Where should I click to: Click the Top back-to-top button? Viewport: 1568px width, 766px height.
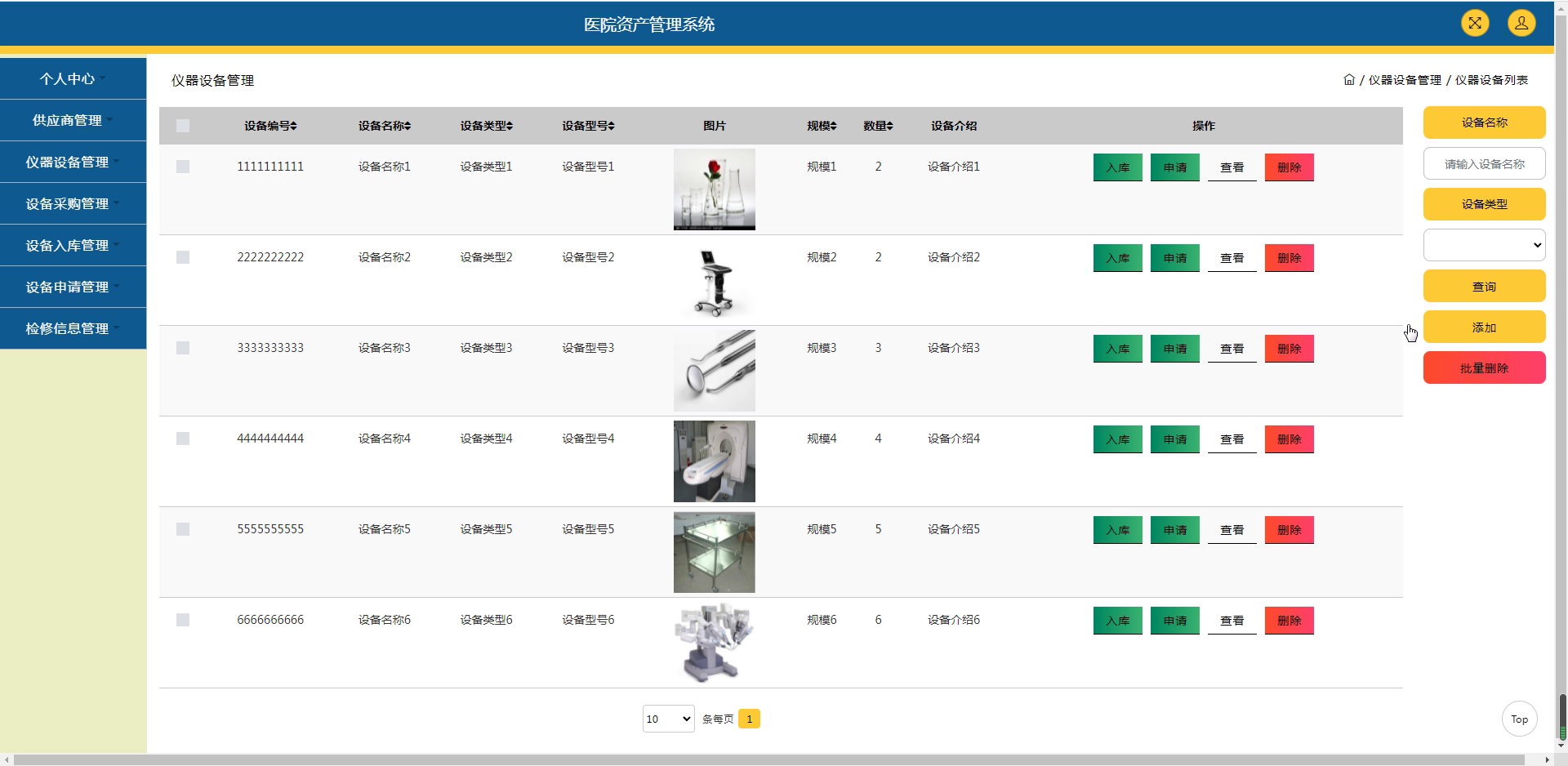[x=1519, y=719]
